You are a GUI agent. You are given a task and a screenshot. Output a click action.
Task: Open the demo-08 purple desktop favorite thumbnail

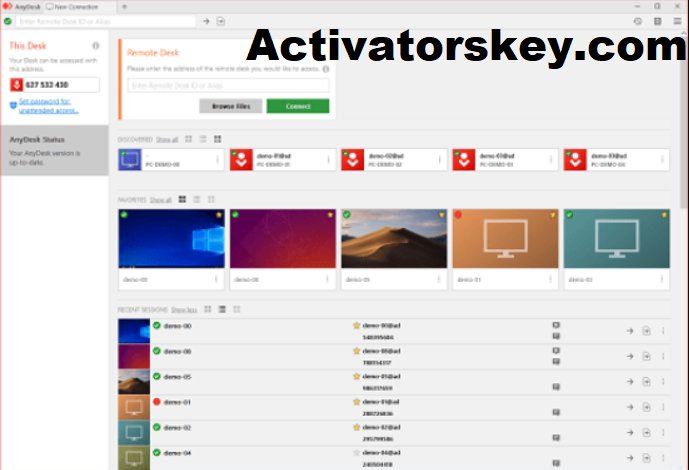(283, 239)
